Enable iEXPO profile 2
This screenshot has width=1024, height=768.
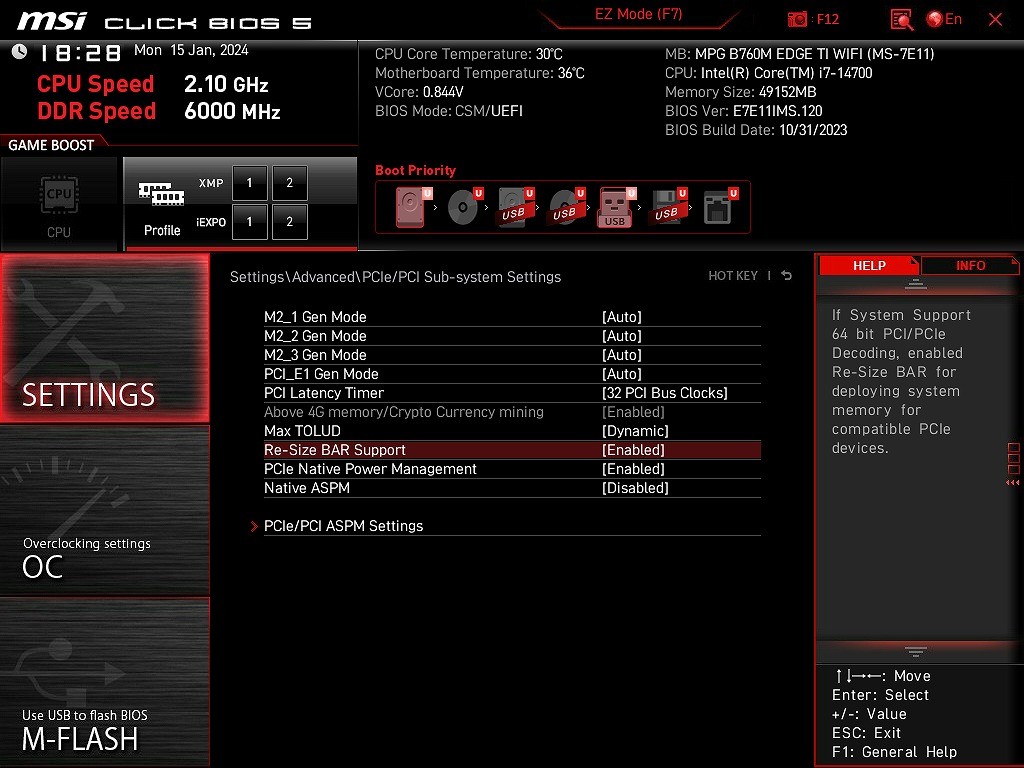pos(289,221)
